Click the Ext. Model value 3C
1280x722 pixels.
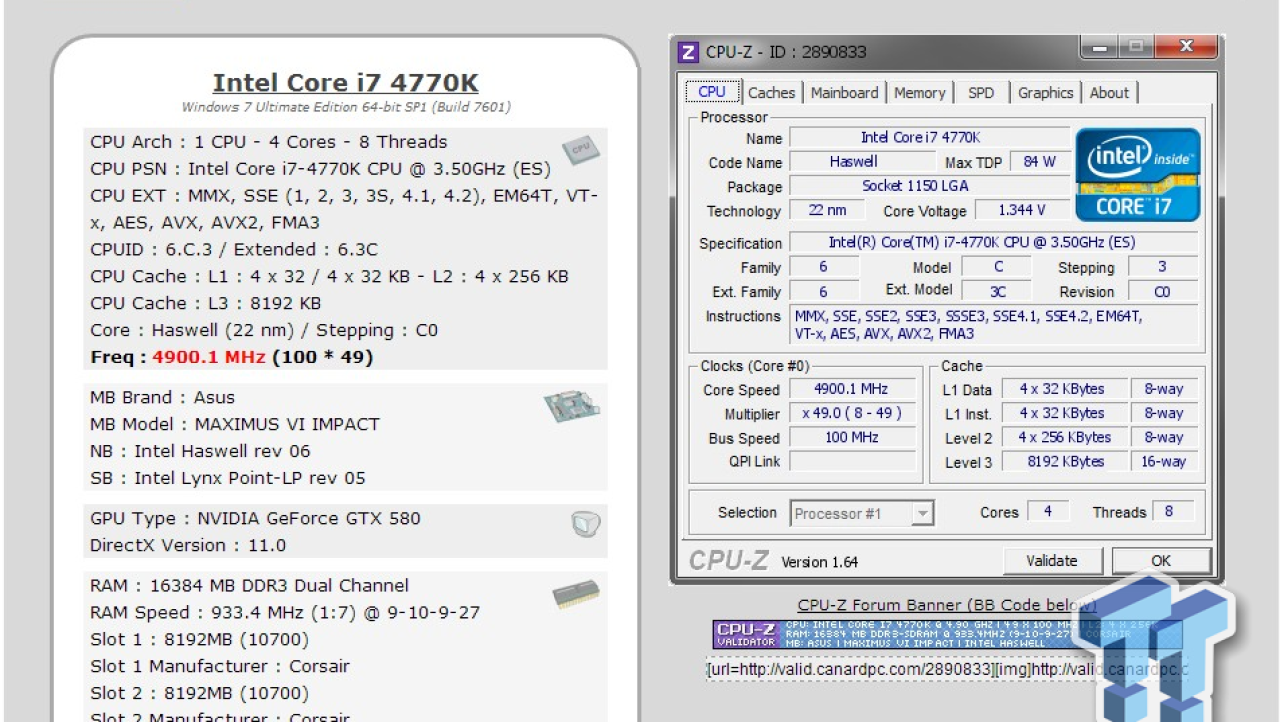(x=997, y=292)
